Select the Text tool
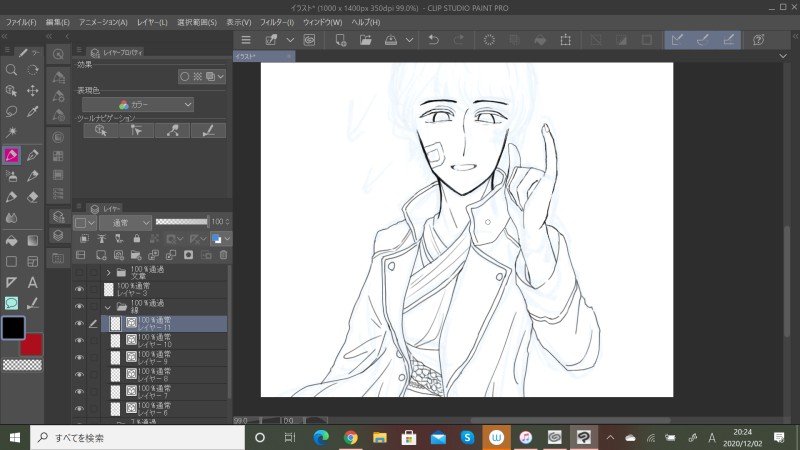Image resolution: width=800 pixels, height=450 pixels. 33,283
